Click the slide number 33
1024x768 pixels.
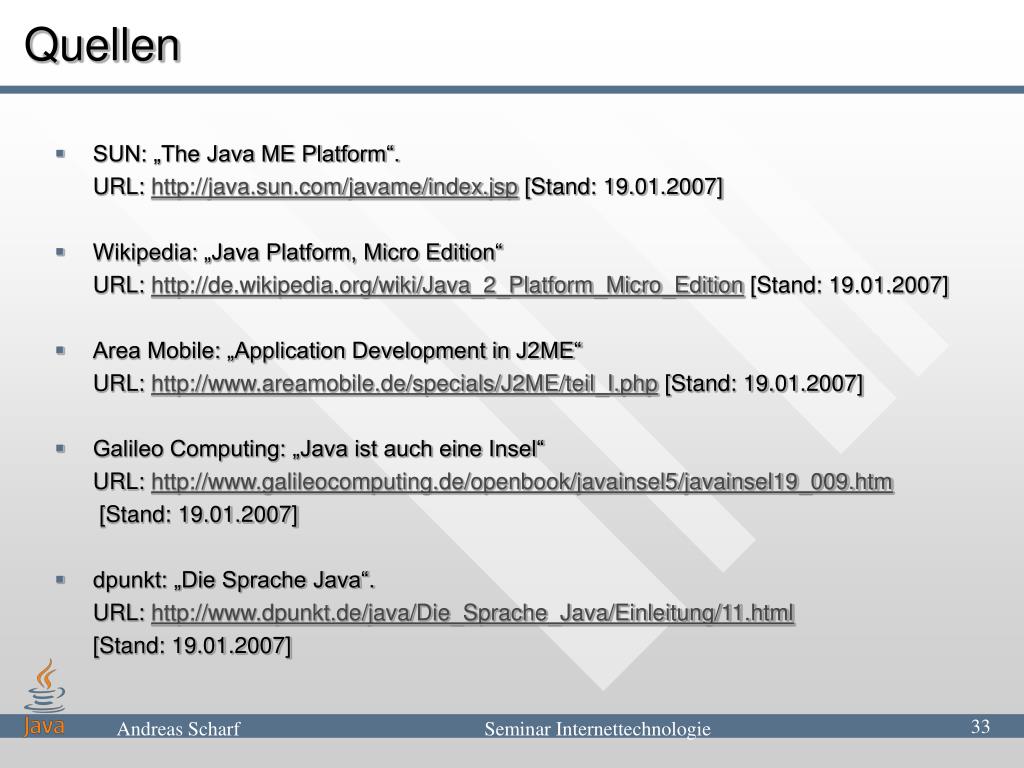(x=980, y=727)
